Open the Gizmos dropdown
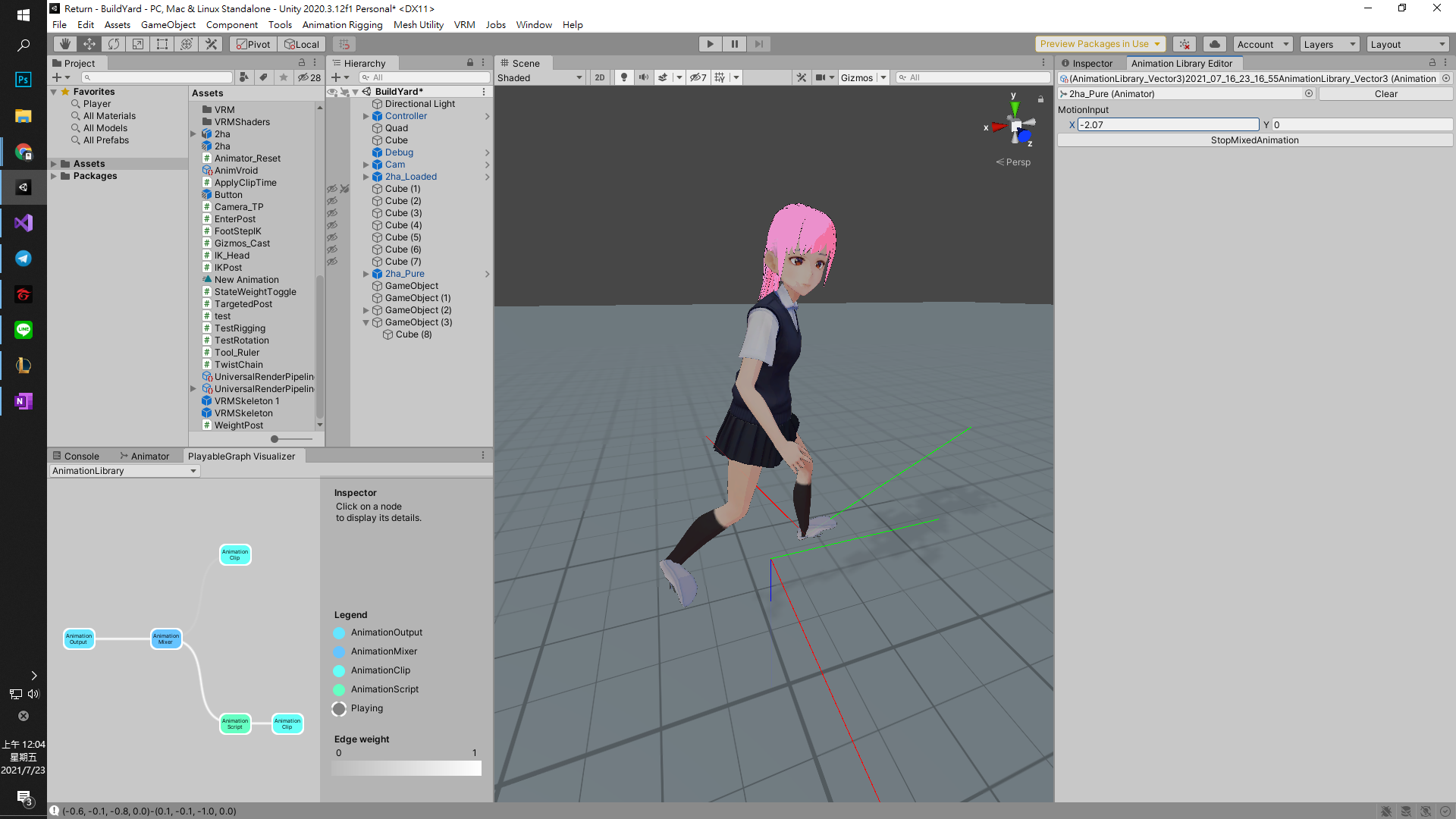The image size is (1456, 819). (863, 77)
